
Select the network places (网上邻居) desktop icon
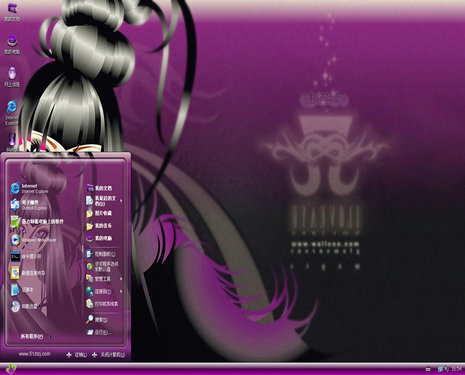[12, 77]
